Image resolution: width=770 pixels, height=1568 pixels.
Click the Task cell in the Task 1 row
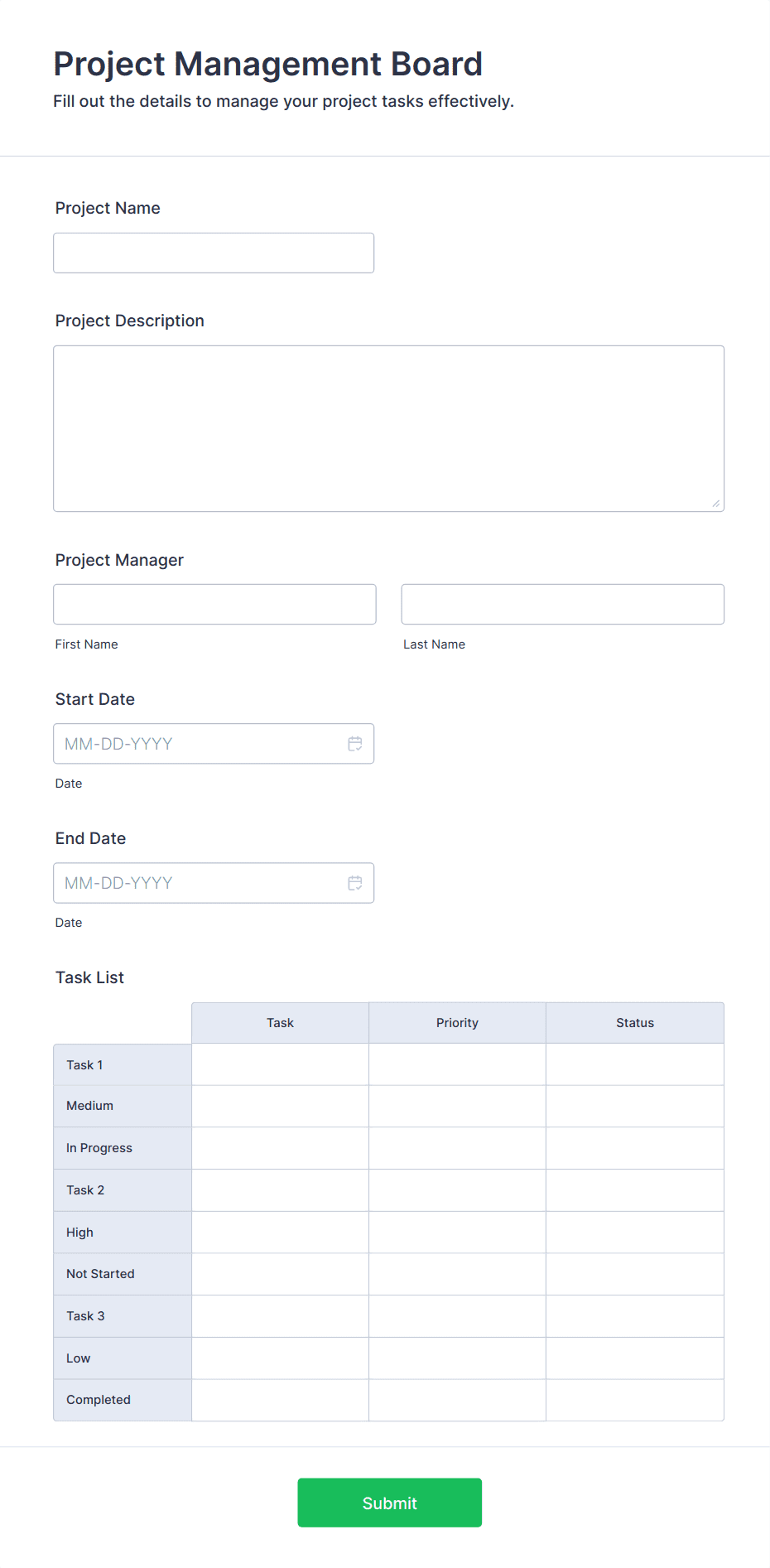pyautogui.click(x=280, y=1064)
